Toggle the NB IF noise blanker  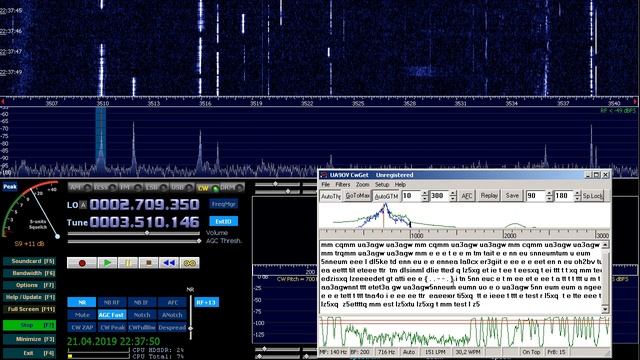[x=142, y=302]
